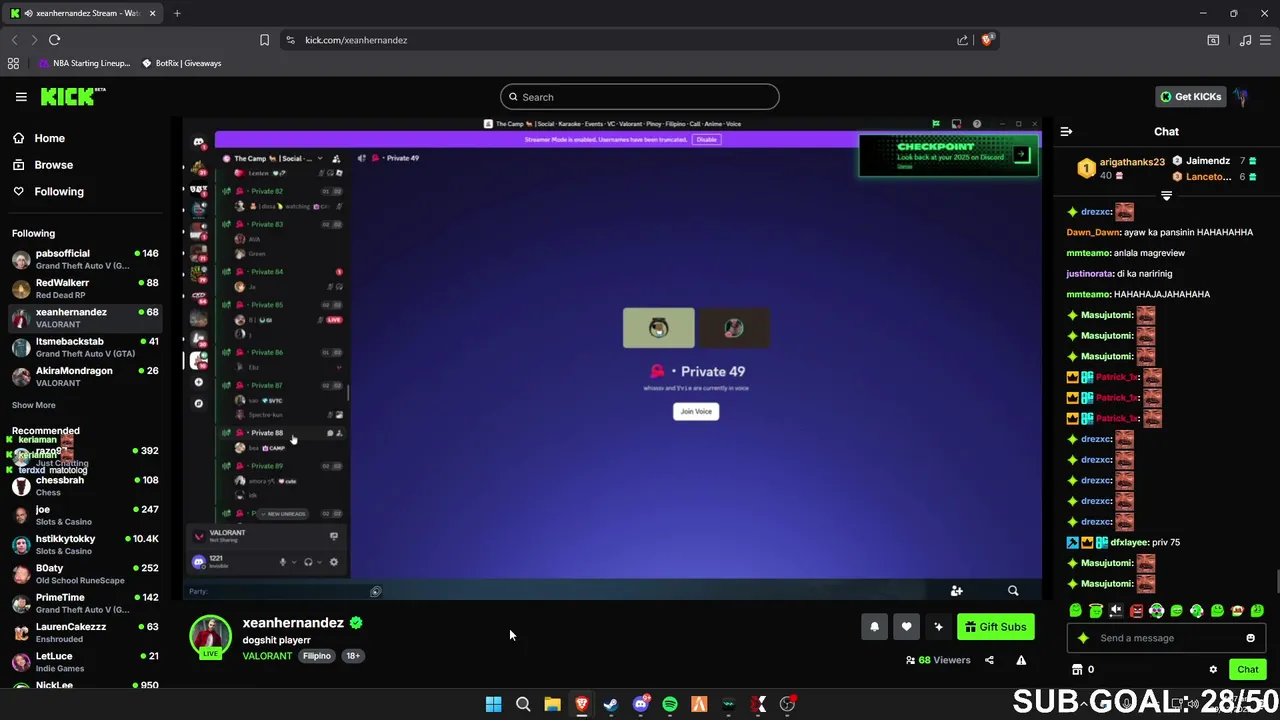Click the green Chat send button

(x=1248, y=670)
